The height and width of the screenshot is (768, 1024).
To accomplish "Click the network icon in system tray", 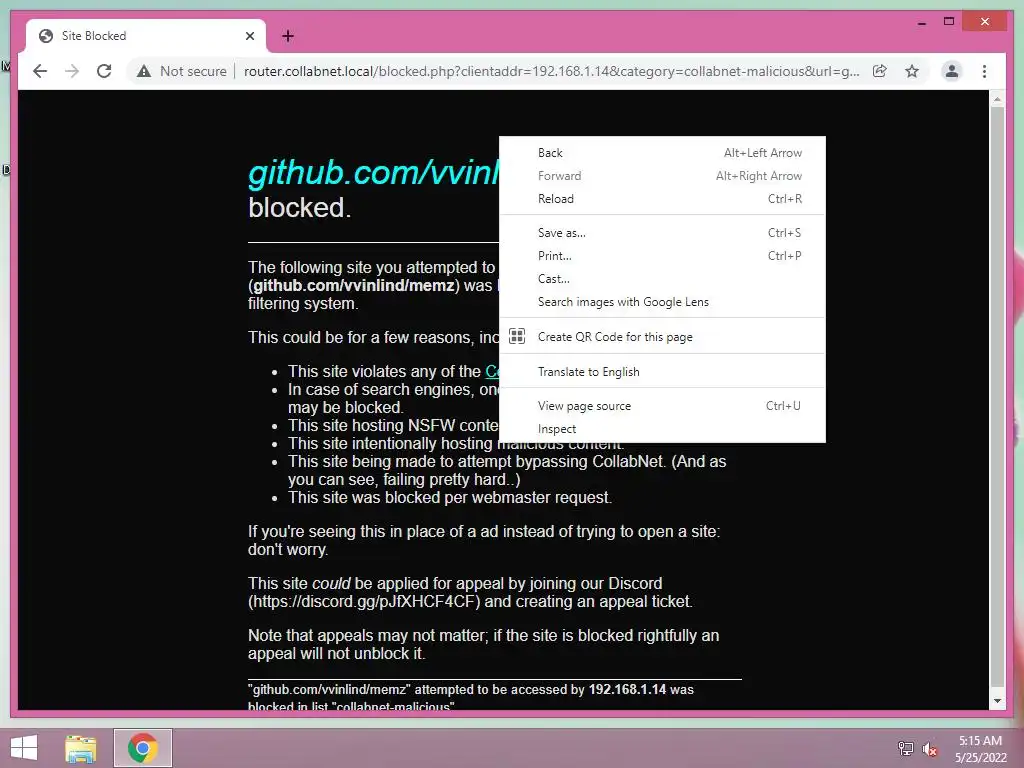I will point(905,748).
